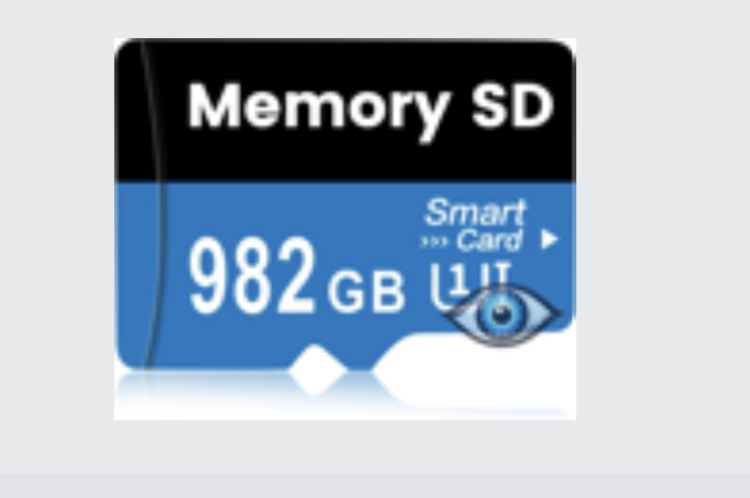Click the black header band of the card
The height and width of the screenshot is (498, 750).
(x=345, y=111)
